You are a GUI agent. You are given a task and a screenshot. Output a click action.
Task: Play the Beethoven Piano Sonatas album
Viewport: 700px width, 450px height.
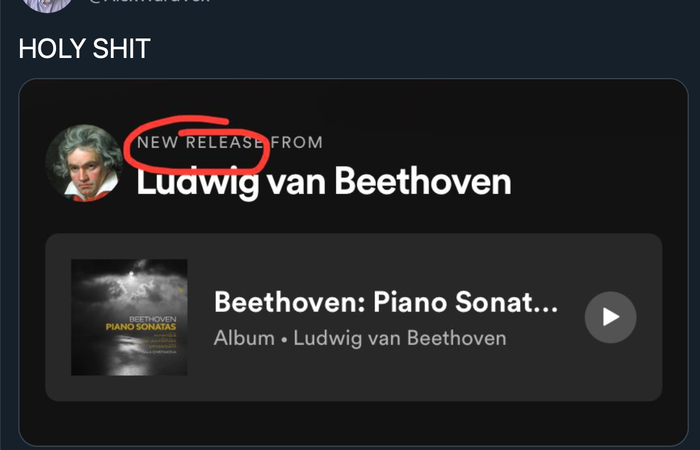610,317
